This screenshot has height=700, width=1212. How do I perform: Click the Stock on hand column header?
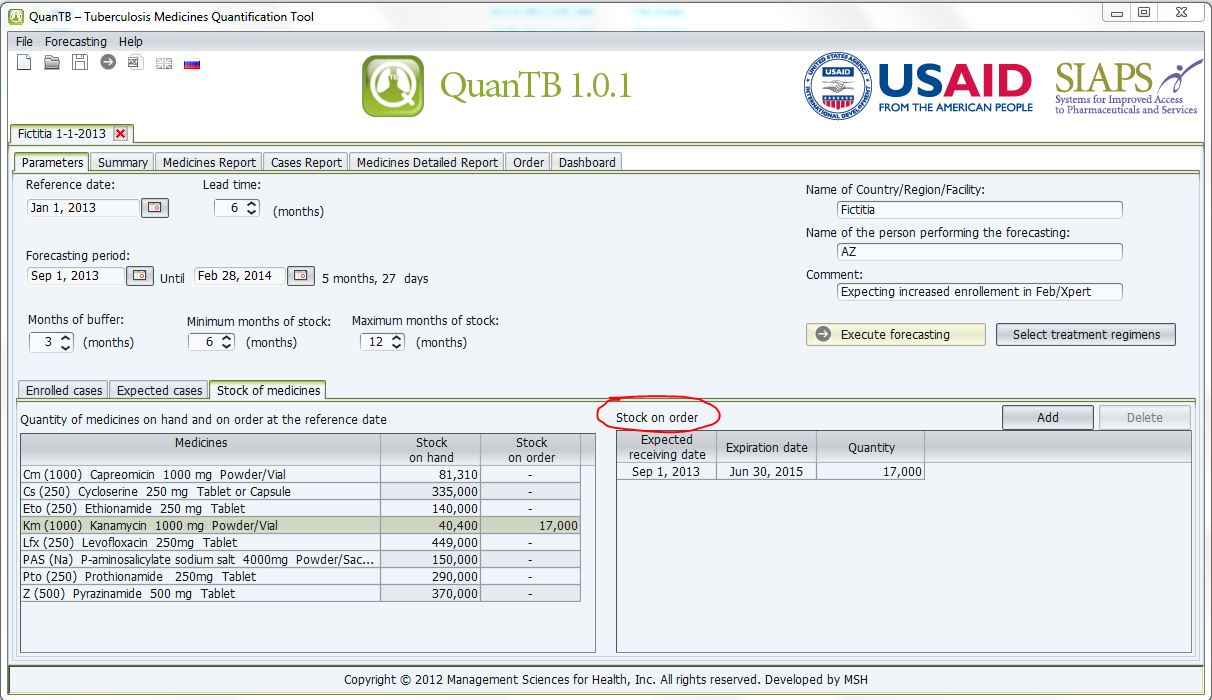pyautogui.click(x=431, y=449)
